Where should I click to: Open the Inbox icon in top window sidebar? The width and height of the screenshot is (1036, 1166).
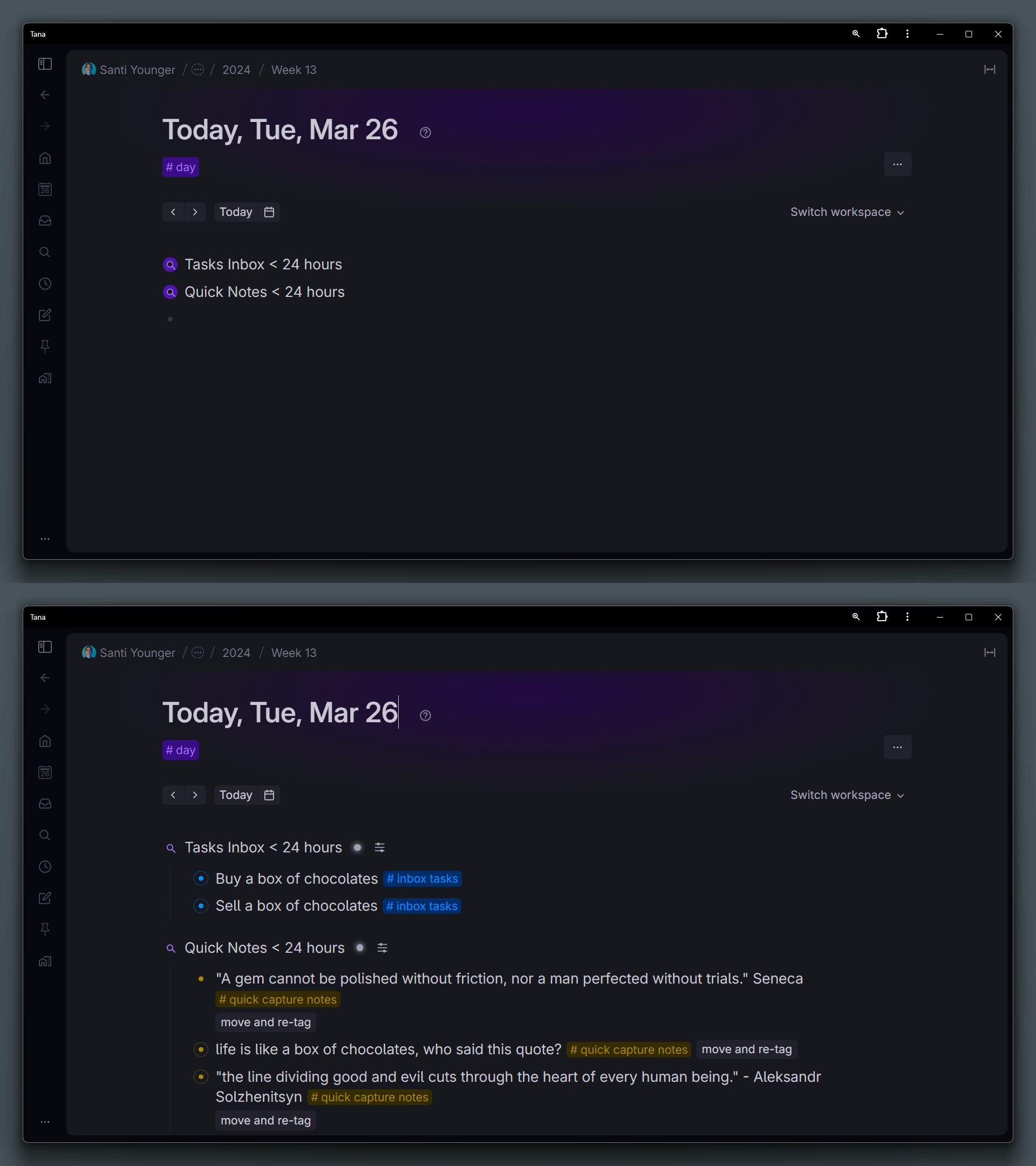[x=45, y=221]
